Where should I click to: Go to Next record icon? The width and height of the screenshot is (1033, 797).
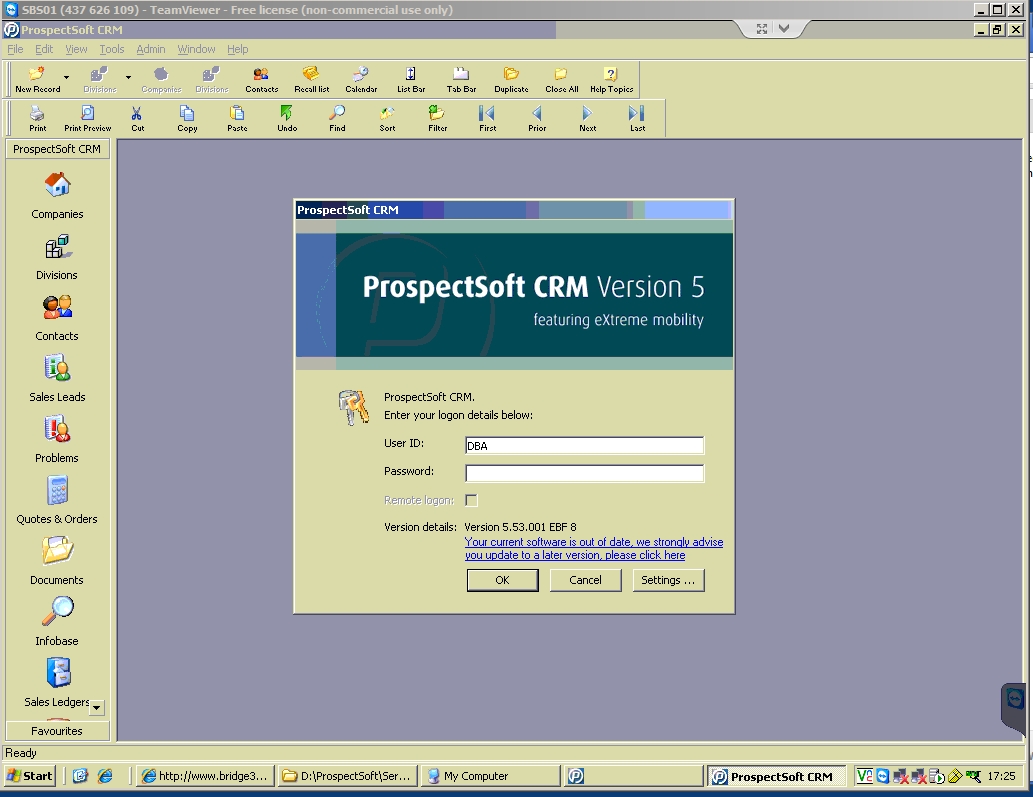click(x=588, y=119)
